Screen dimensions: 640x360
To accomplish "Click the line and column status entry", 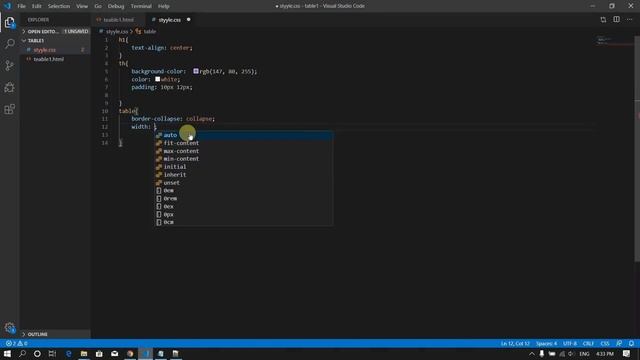I will [515, 344].
